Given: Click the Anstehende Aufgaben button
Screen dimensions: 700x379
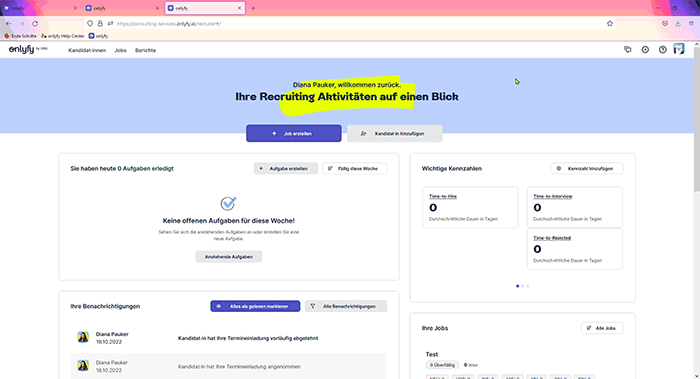Looking at the screenshot, I should click(229, 257).
